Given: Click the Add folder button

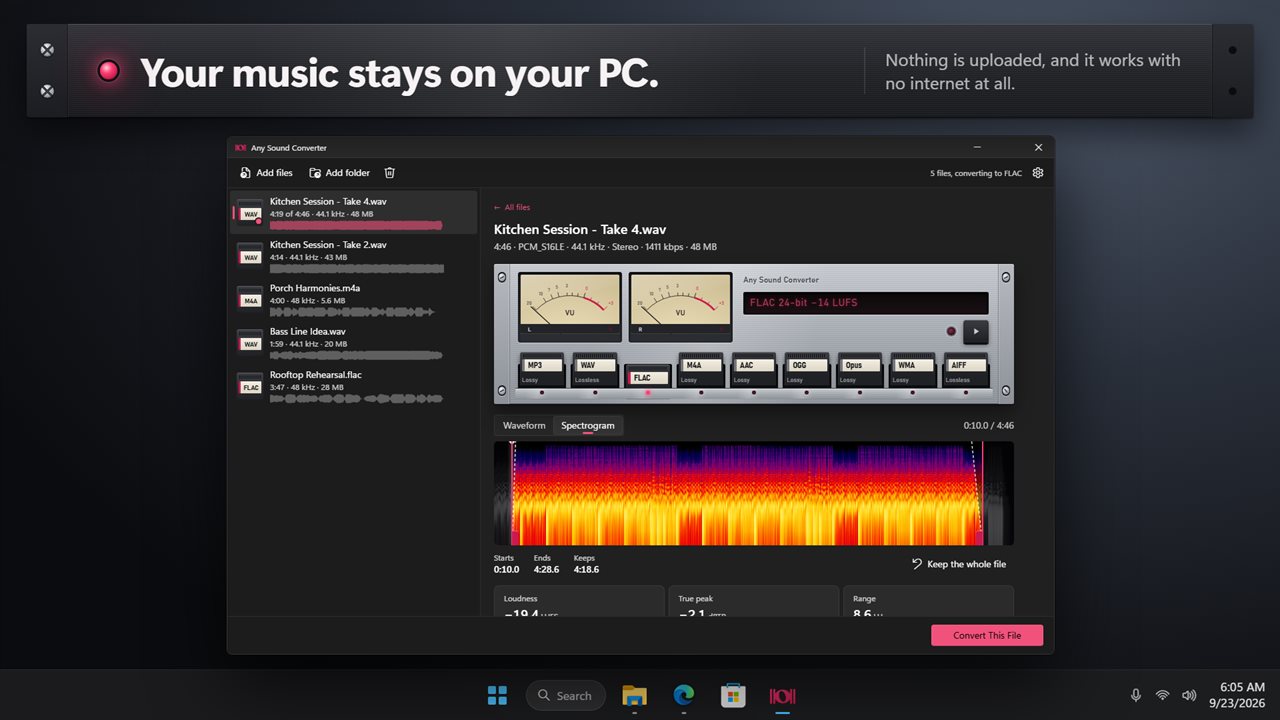Looking at the screenshot, I should [x=339, y=173].
